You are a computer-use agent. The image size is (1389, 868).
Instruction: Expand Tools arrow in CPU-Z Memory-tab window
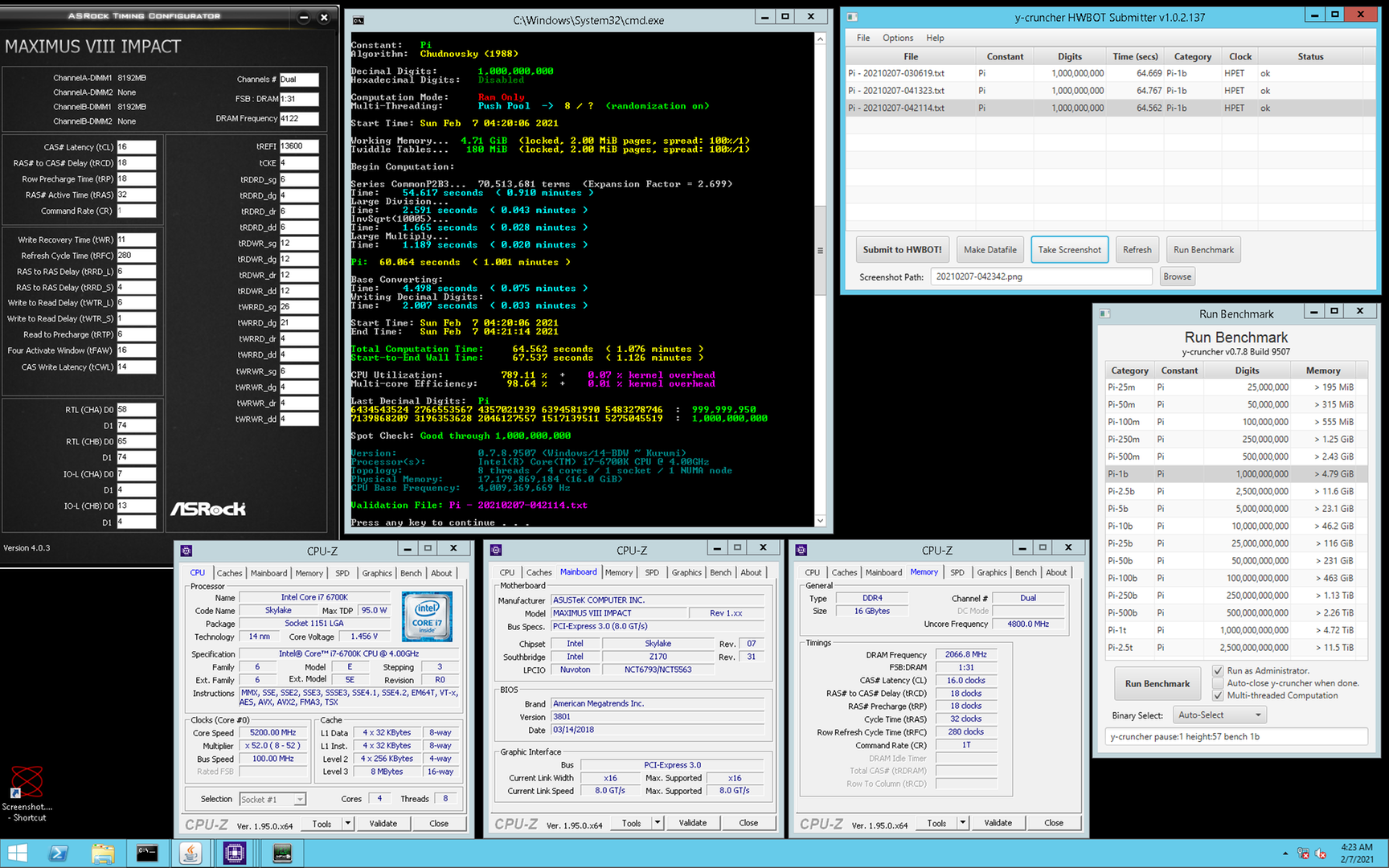(963, 823)
